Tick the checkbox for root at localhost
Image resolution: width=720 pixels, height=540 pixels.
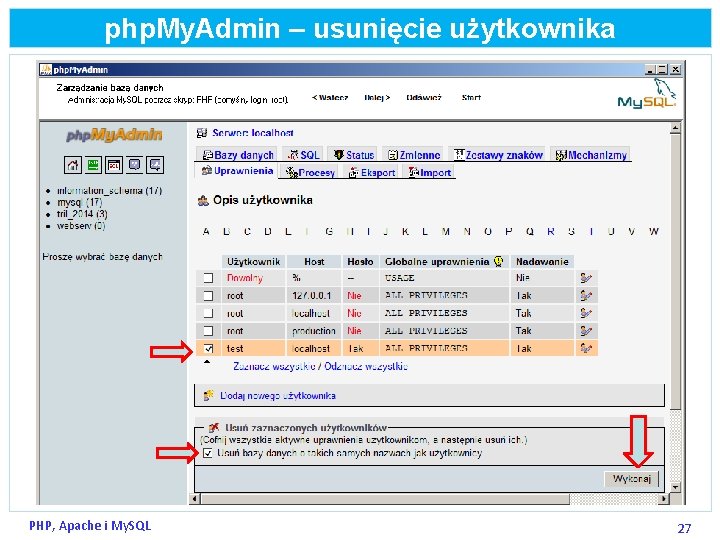(x=208, y=313)
